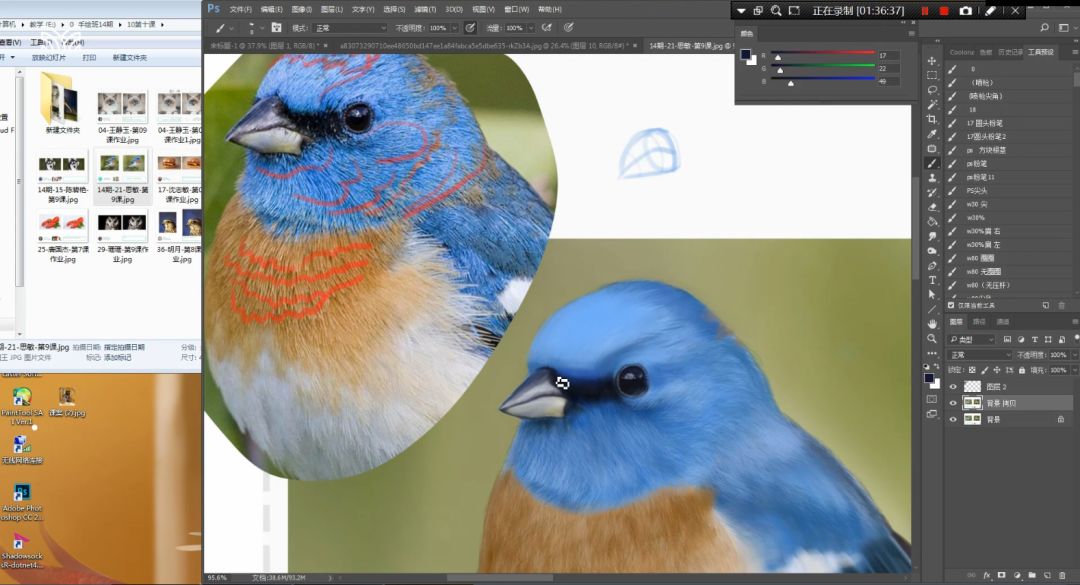The width and height of the screenshot is (1080, 585).
Task: Toggle the 仅限当前工具 checkbox
Action: click(952, 305)
